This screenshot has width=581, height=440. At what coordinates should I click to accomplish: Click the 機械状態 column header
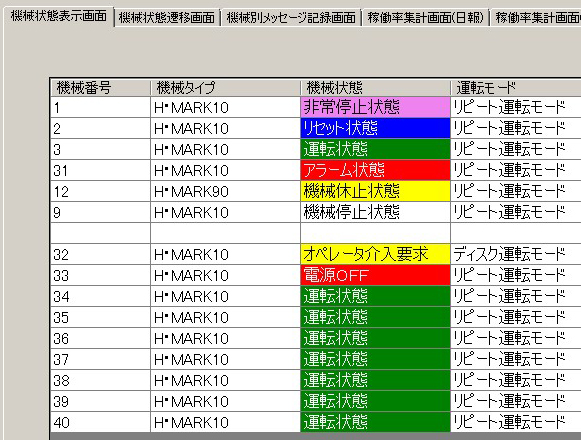click(375, 88)
